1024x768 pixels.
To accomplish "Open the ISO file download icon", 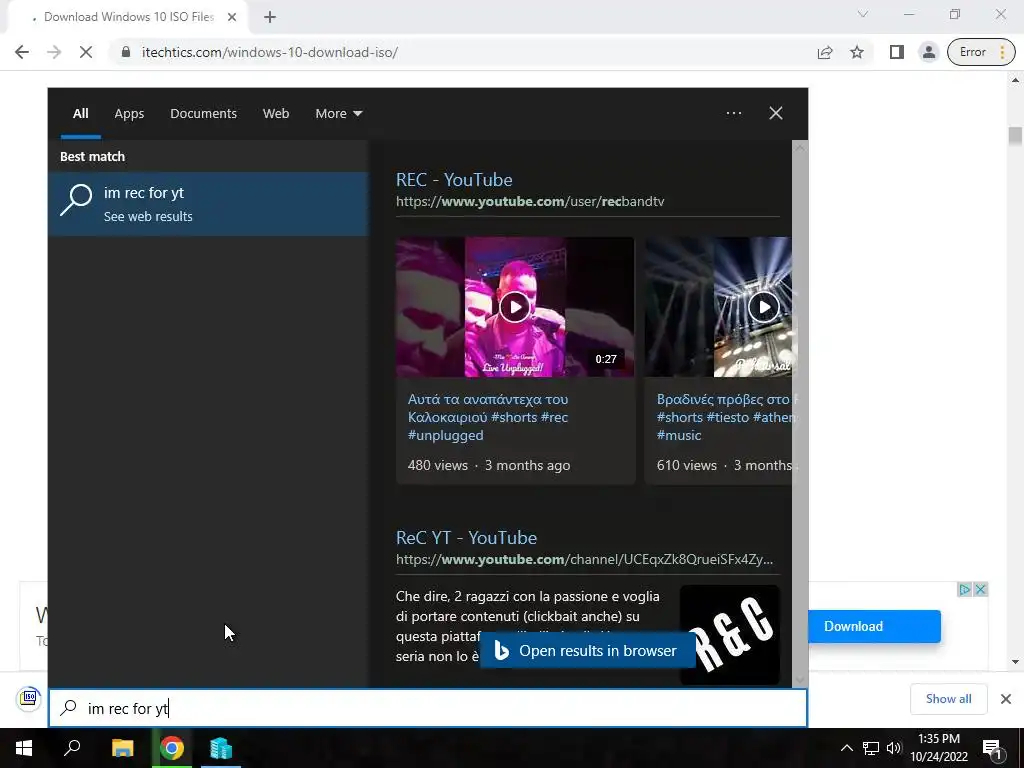I will tap(29, 698).
